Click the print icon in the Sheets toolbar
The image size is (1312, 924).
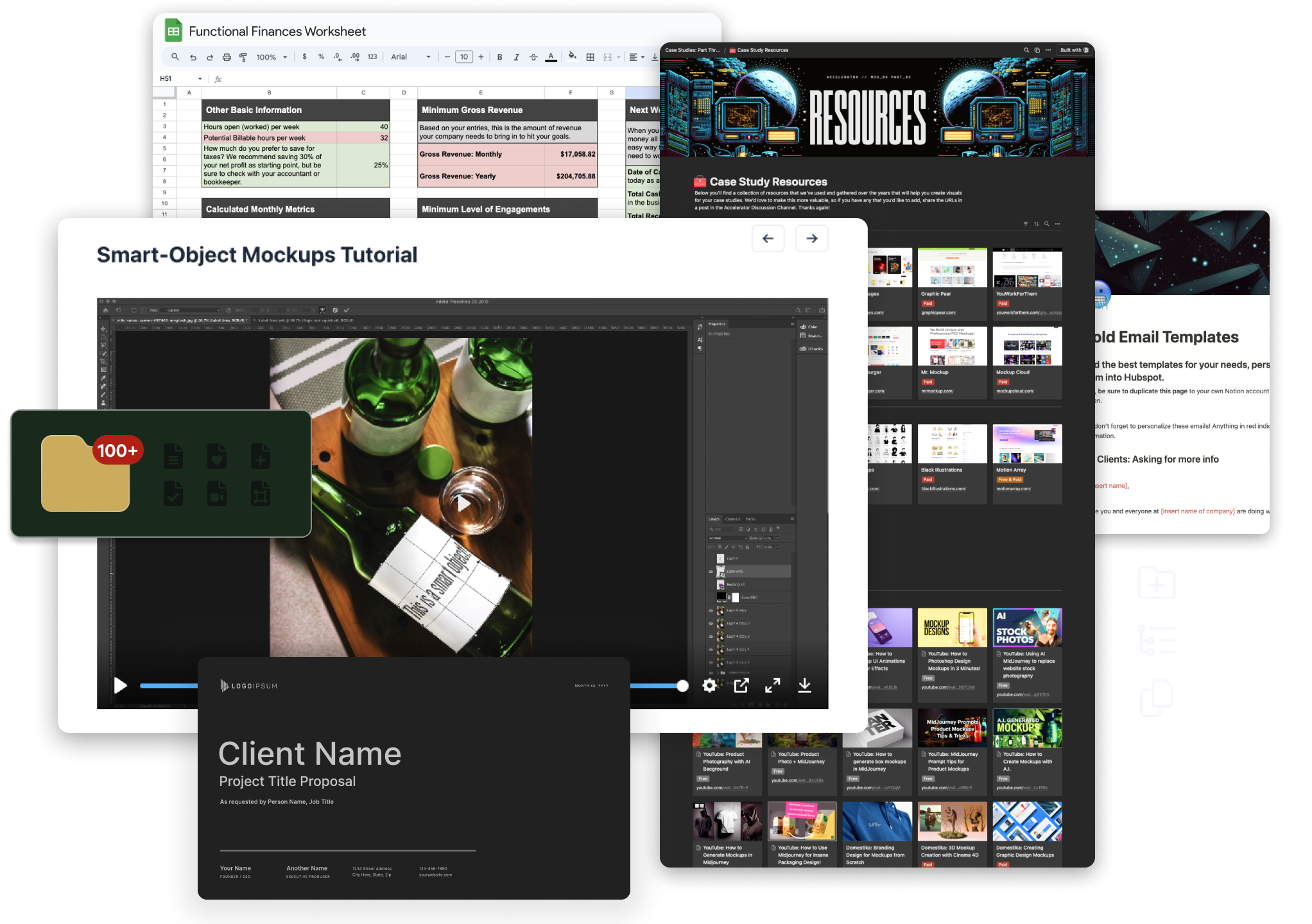coord(227,57)
